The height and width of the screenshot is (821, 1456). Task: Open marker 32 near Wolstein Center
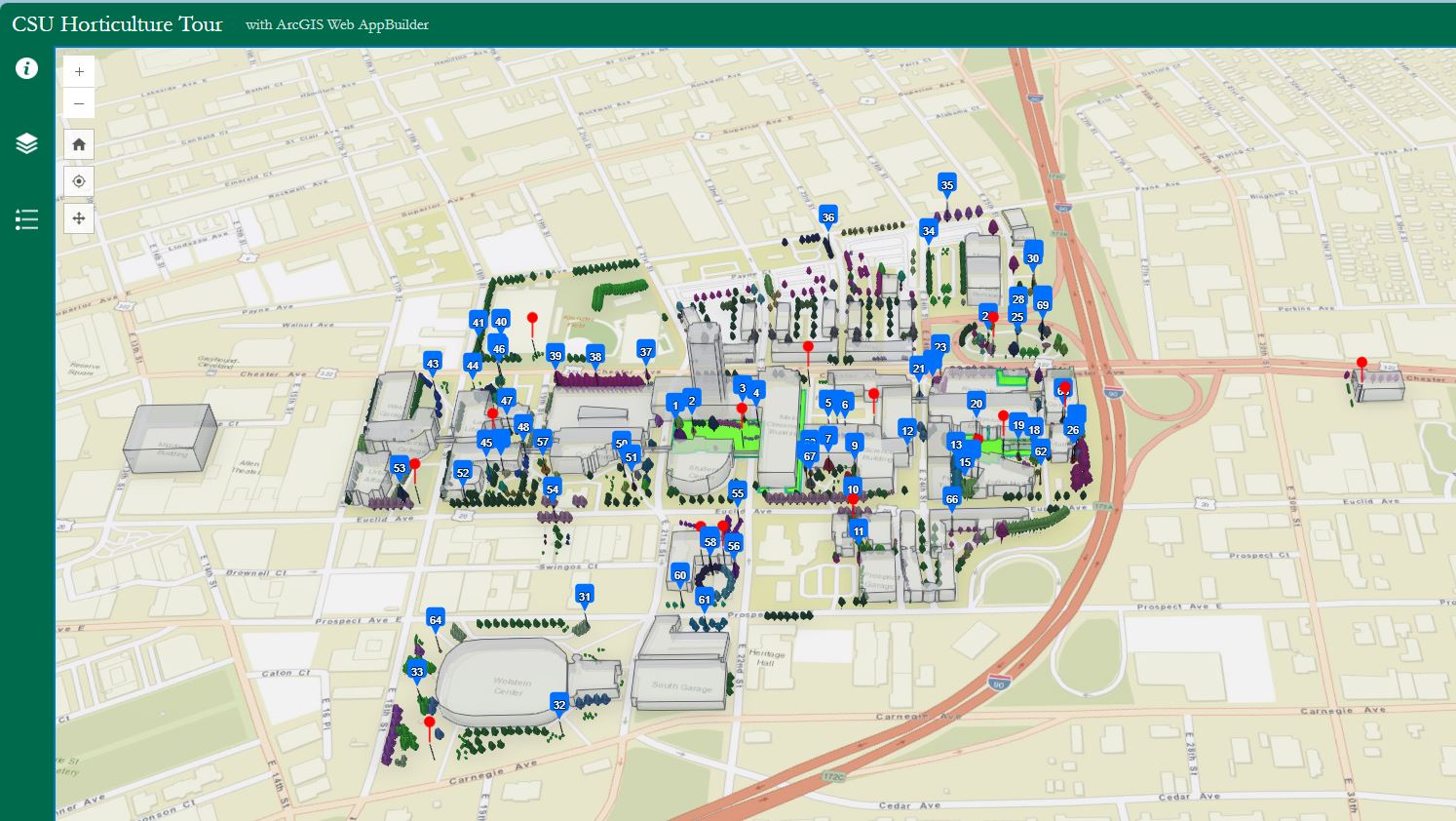click(x=559, y=706)
